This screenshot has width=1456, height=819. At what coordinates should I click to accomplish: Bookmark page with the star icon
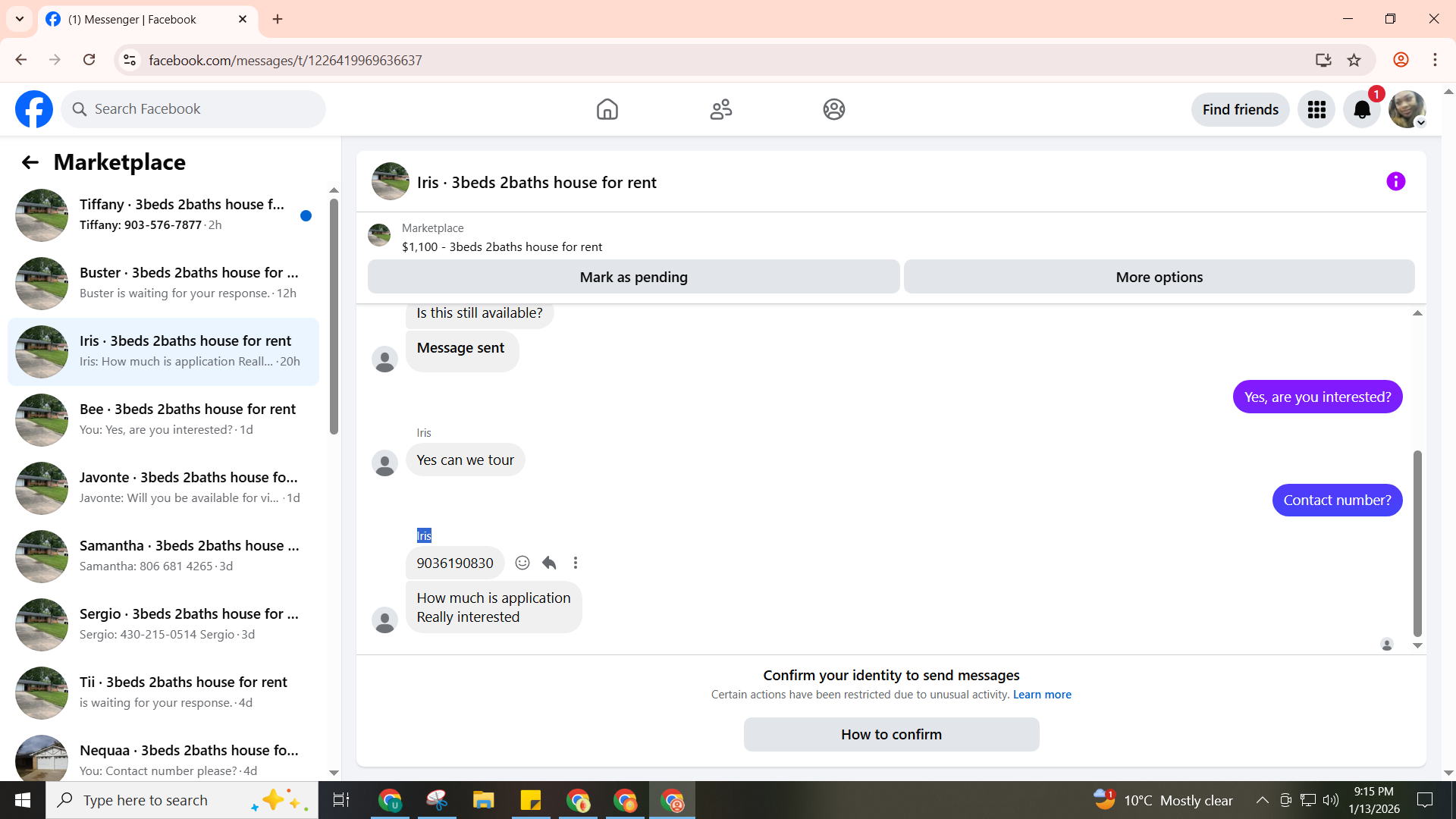(x=1354, y=60)
